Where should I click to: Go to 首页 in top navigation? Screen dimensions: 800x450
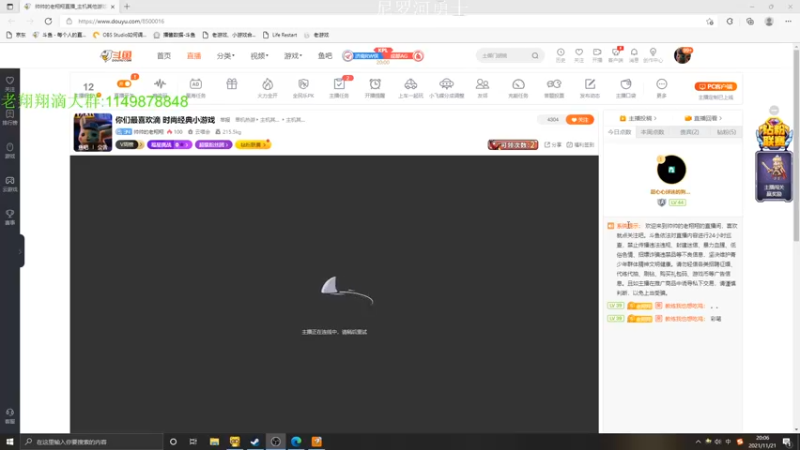164,56
